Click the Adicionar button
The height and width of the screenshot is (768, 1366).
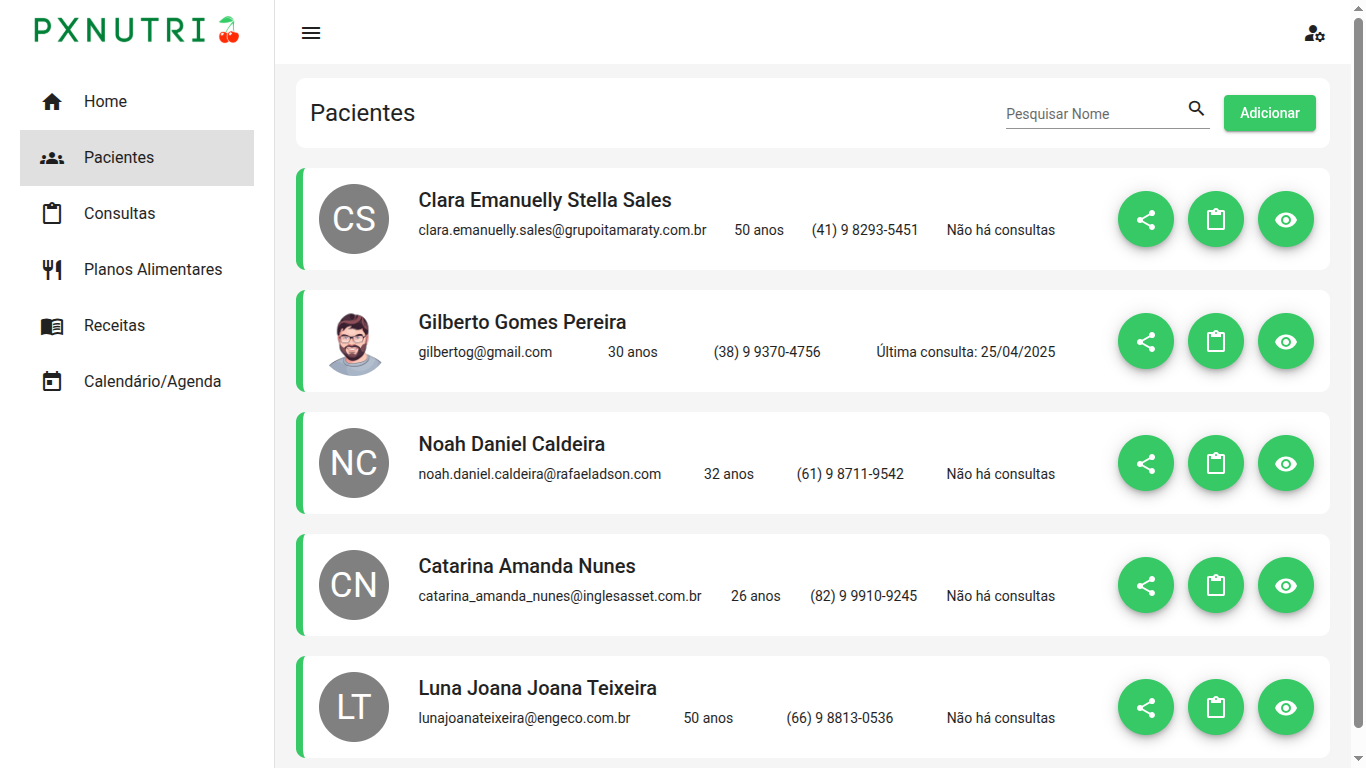[1270, 113]
